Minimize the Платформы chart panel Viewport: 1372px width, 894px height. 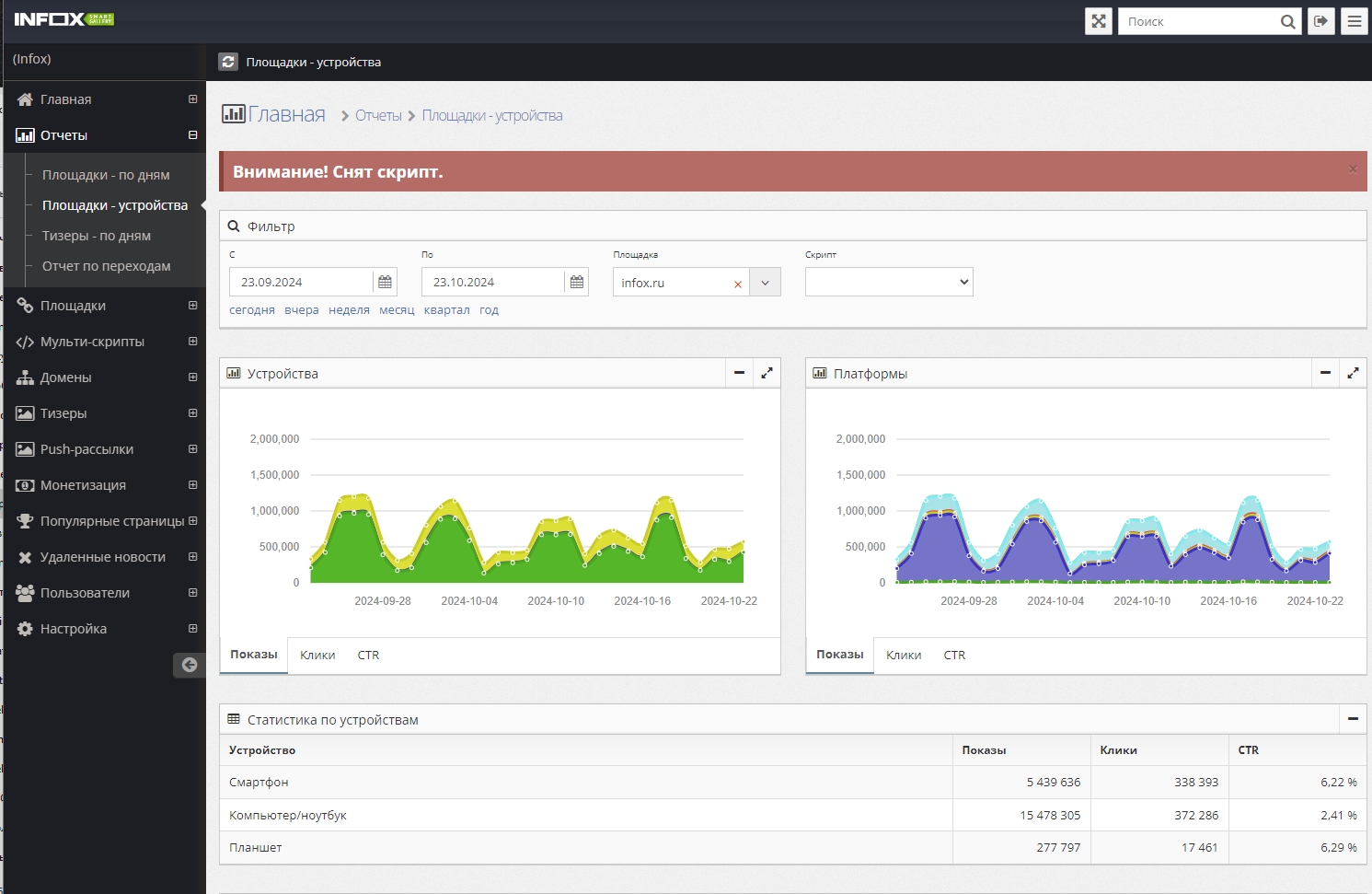coord(1325,373)
